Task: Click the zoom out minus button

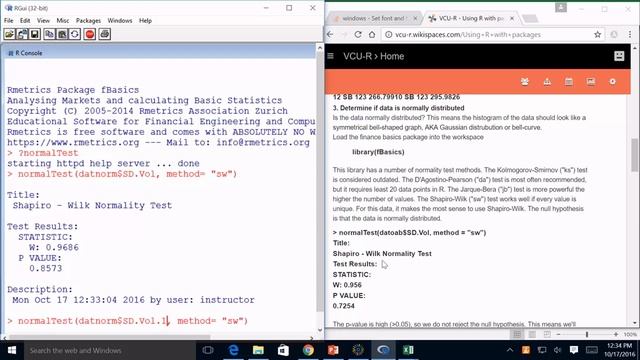Action: point(558,334)
